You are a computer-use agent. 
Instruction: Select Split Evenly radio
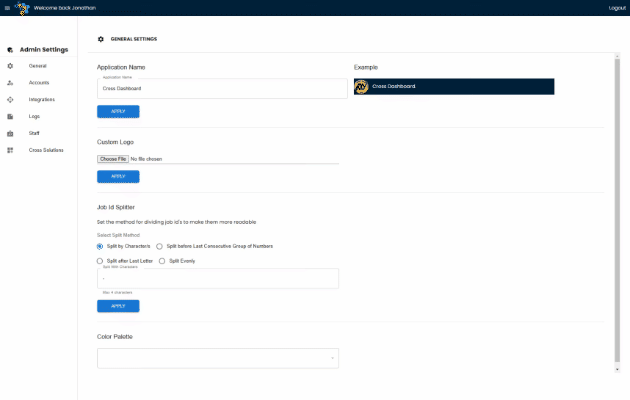162,261
